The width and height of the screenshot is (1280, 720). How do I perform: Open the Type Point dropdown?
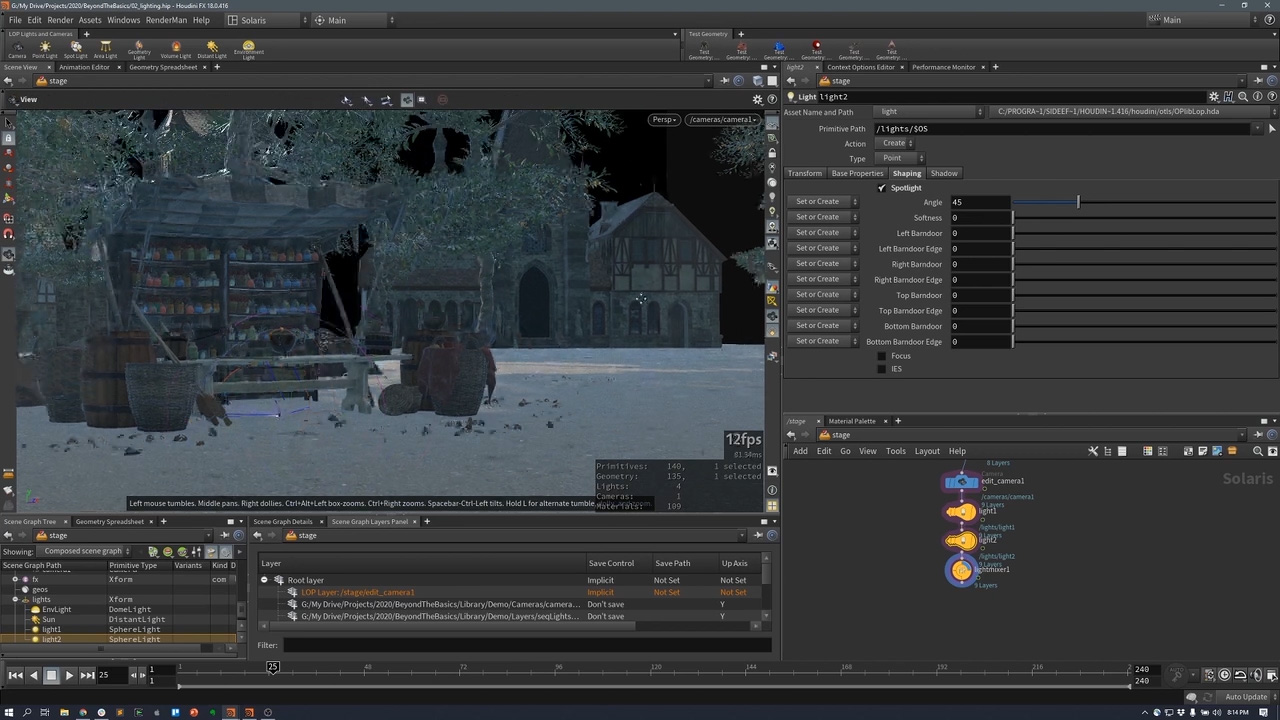(x=901, y=158)
